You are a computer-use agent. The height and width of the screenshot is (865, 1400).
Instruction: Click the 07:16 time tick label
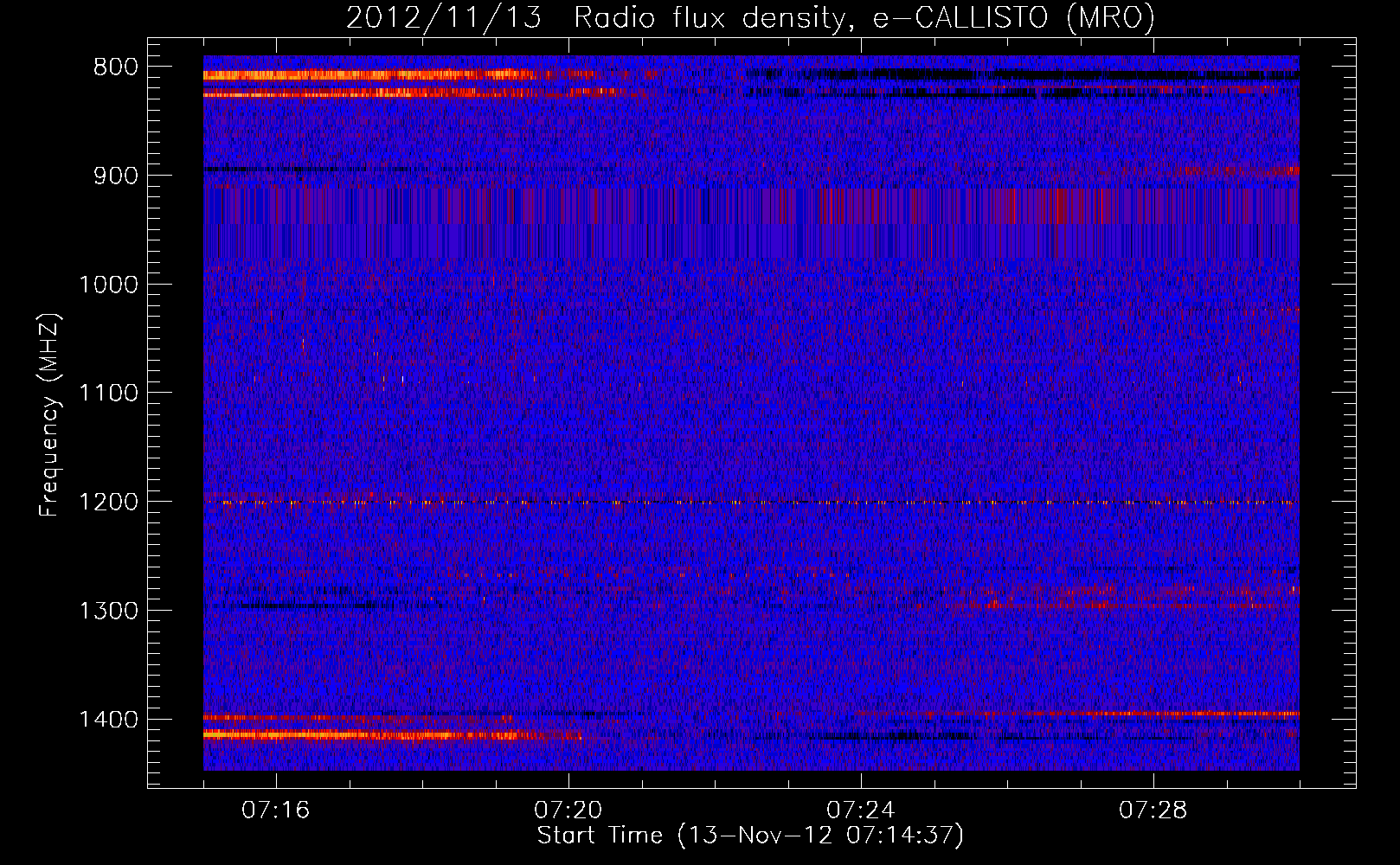pyautogui.click(x=275, y=811)
